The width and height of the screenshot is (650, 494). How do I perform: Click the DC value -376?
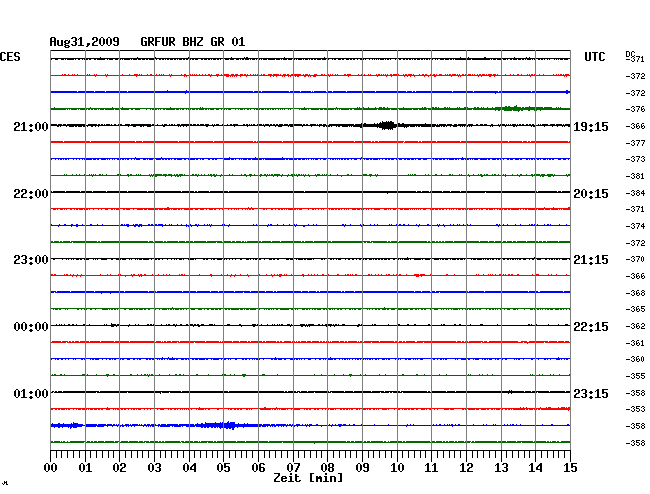[x=635, y=109]
